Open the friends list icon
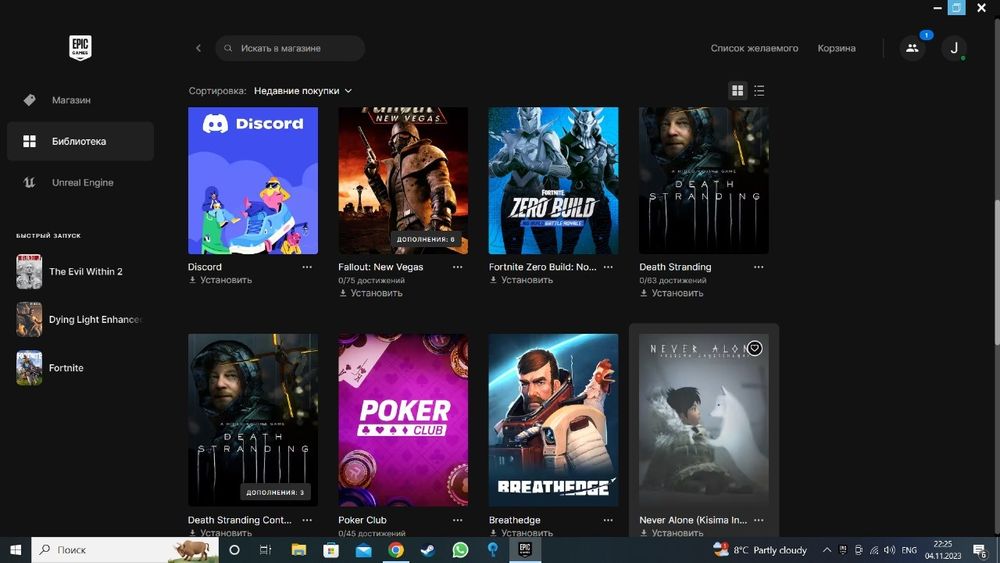 [x=912, y=48]
